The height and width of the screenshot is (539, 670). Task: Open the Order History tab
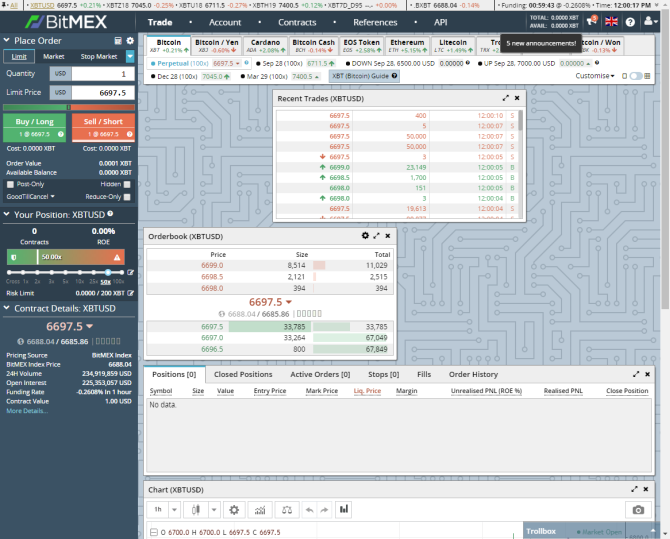(473, 374)
